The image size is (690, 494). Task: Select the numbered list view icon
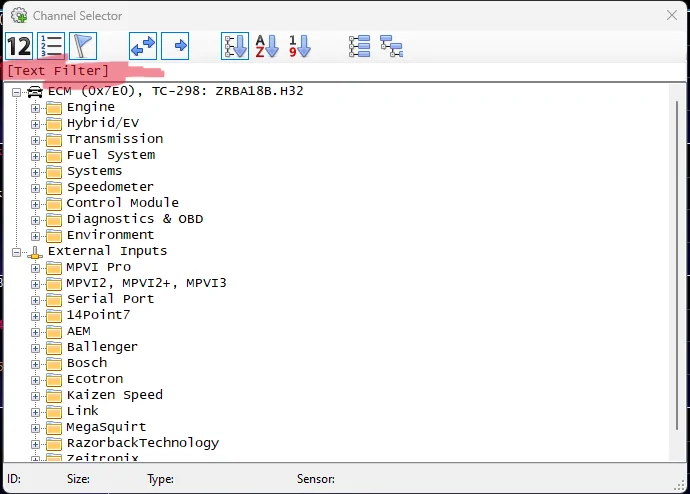pos(51,46)
